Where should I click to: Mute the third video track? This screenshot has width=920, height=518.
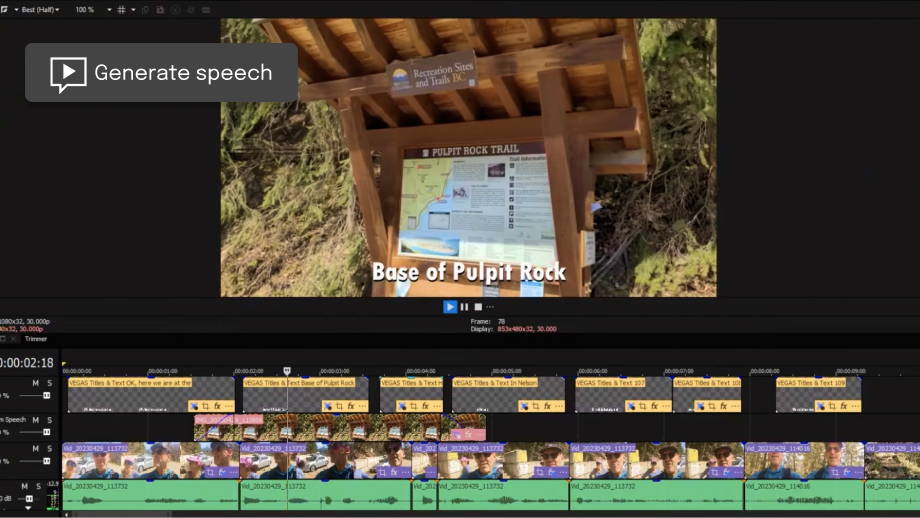(35, 449)
